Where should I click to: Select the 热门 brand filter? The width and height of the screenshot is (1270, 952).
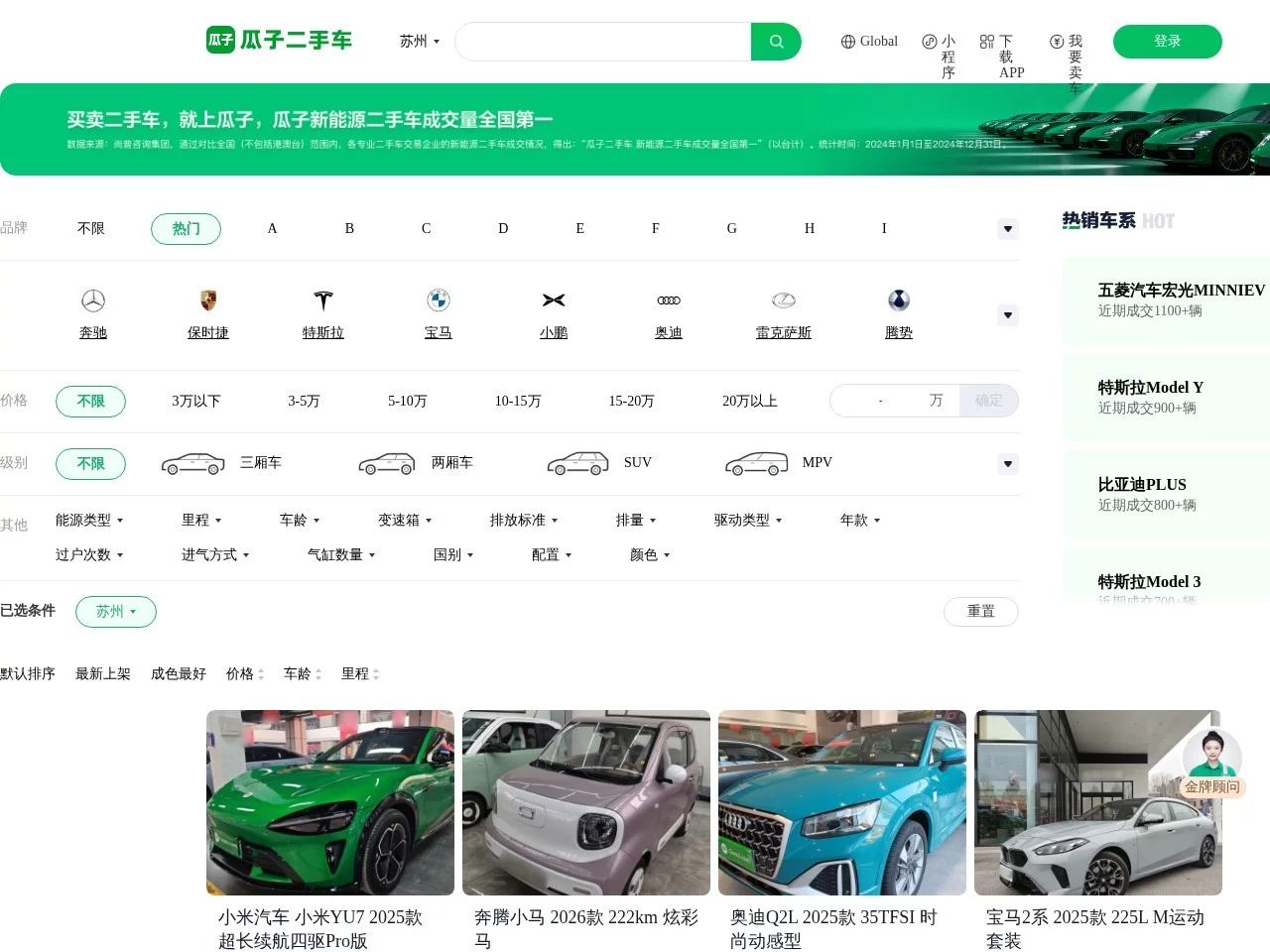pyautogui.click(x=186, y=228)
